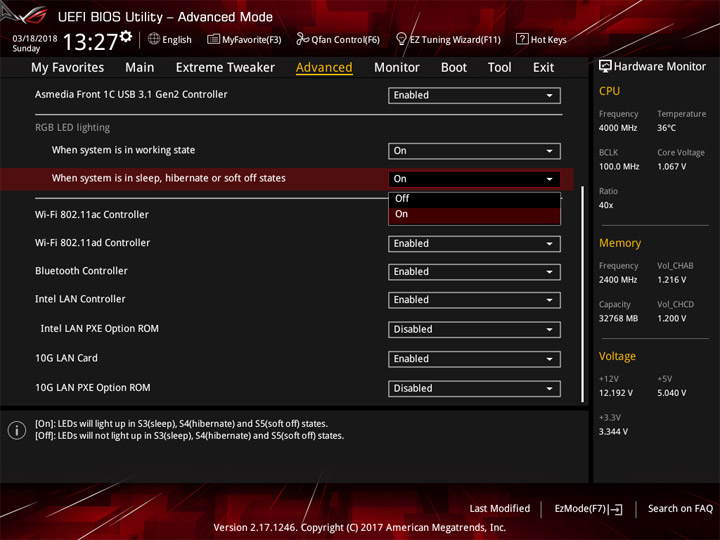Click the Search on FAQ link

(680, 508)
